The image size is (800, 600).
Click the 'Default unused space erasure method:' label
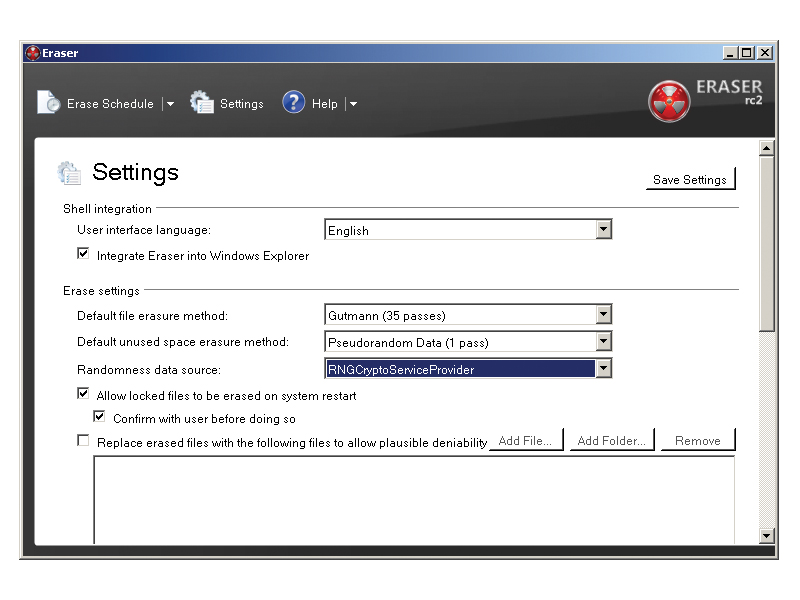[x=183, y=342]
